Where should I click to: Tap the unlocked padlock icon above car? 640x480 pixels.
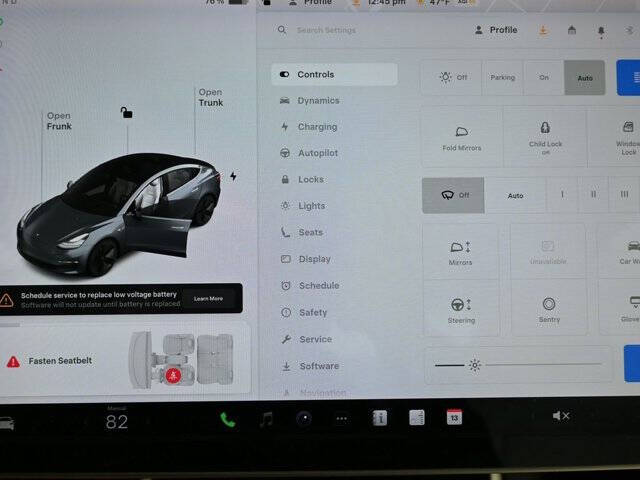click(127, 112)
